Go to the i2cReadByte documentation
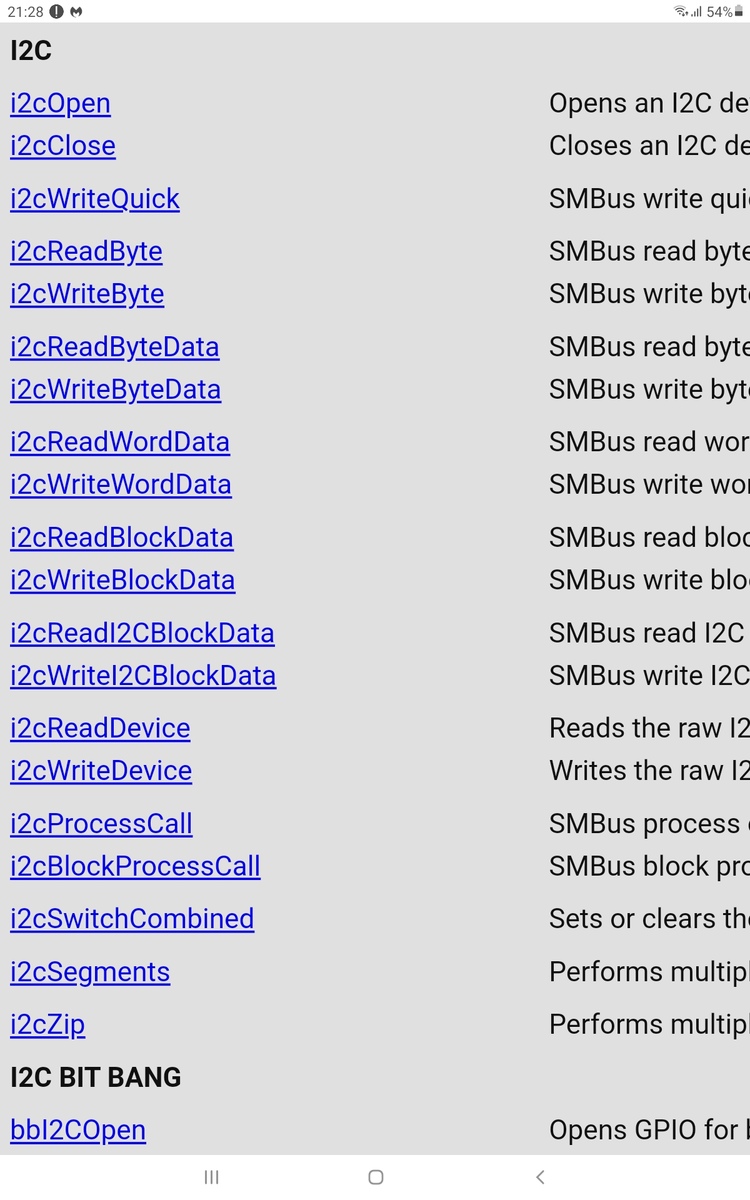 pos(86,252)
